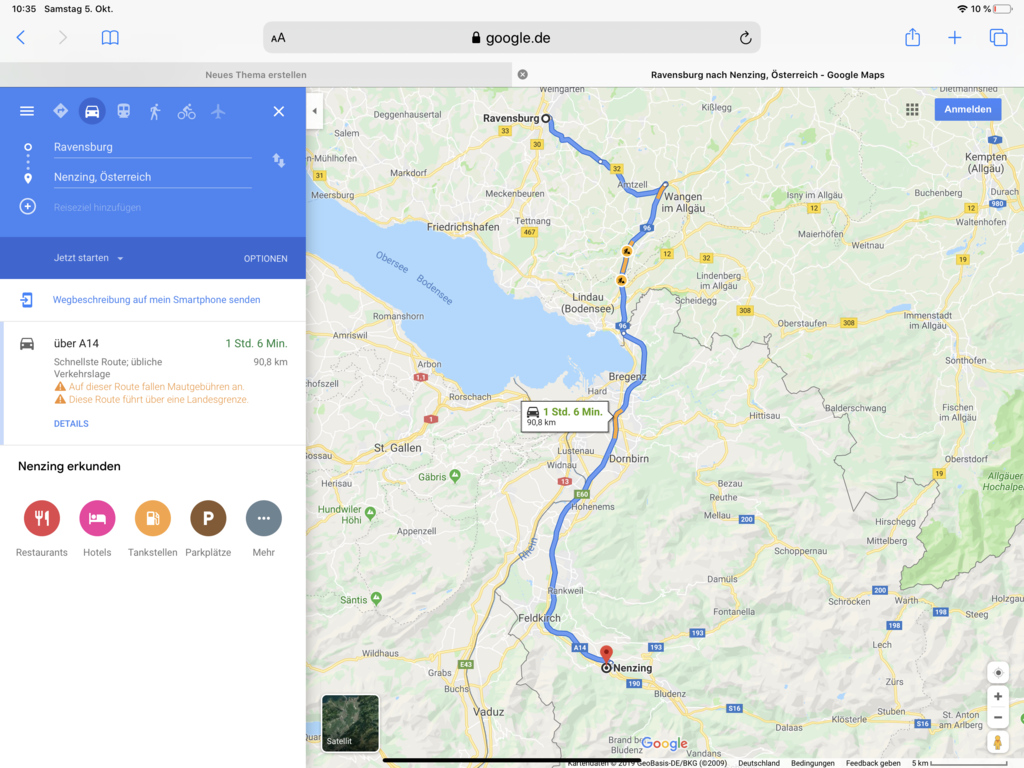Swap start and destination with reverse arrows
This screenshot has height=768, width=1024.
tap(279, 160)
